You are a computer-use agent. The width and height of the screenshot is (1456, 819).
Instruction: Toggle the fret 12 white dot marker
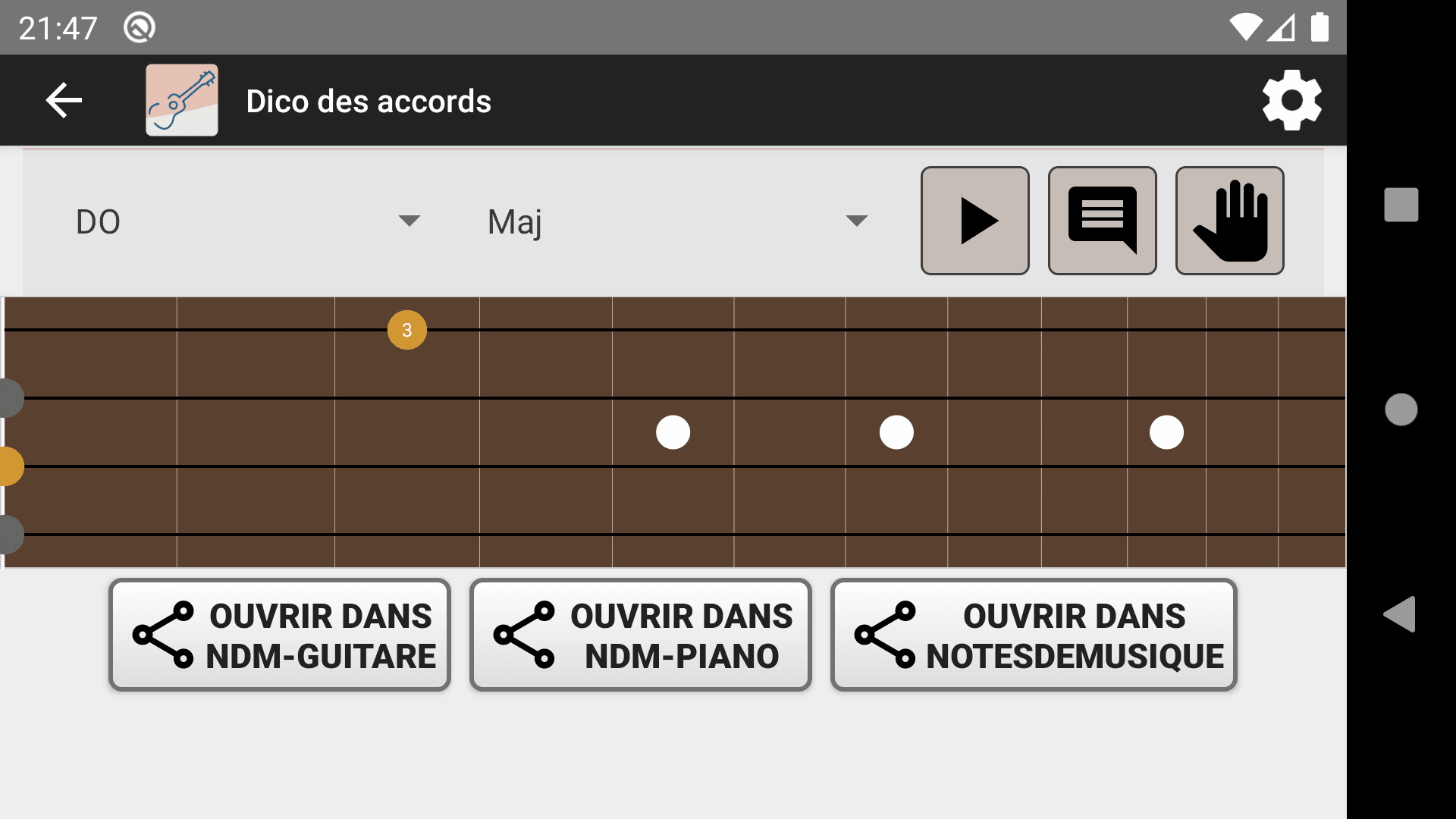[x=1167, y=432]
